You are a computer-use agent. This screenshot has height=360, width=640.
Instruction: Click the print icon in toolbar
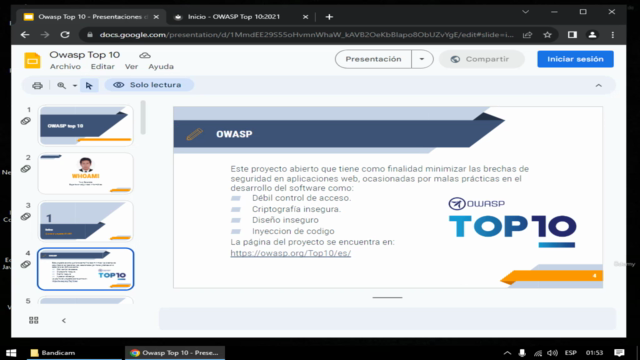37,85
